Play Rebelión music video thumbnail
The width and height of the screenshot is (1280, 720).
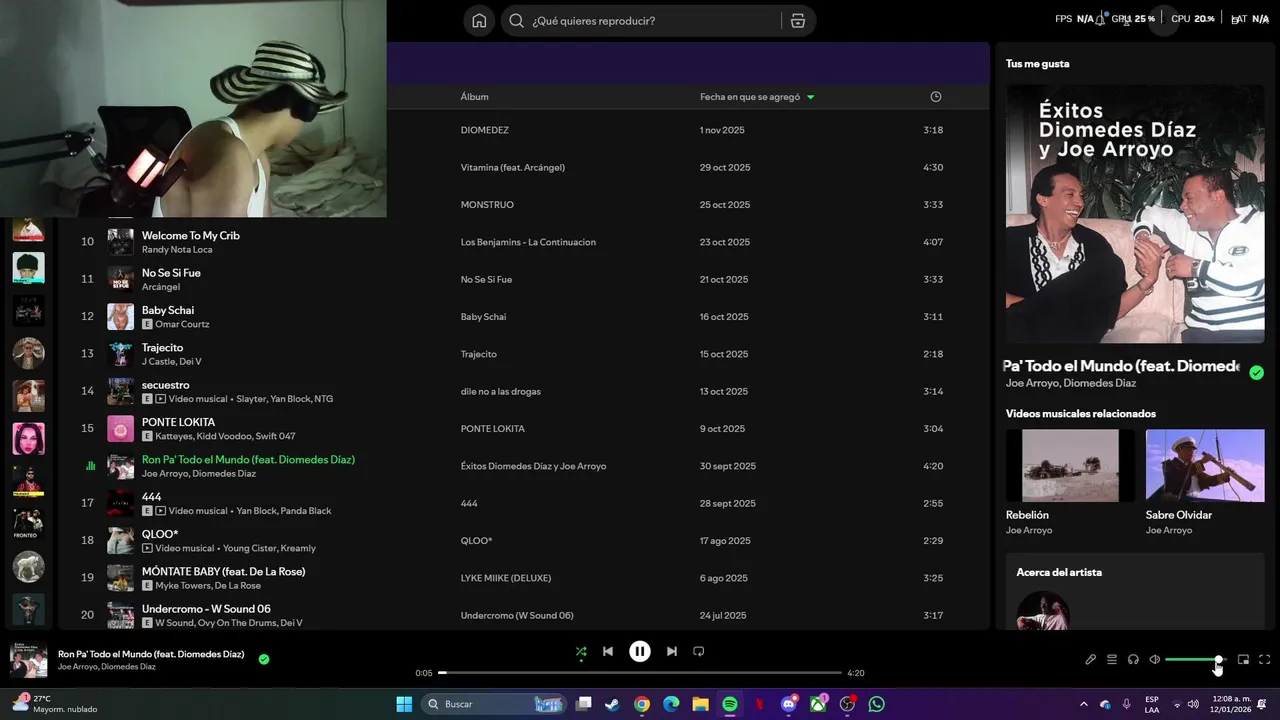1070,465
